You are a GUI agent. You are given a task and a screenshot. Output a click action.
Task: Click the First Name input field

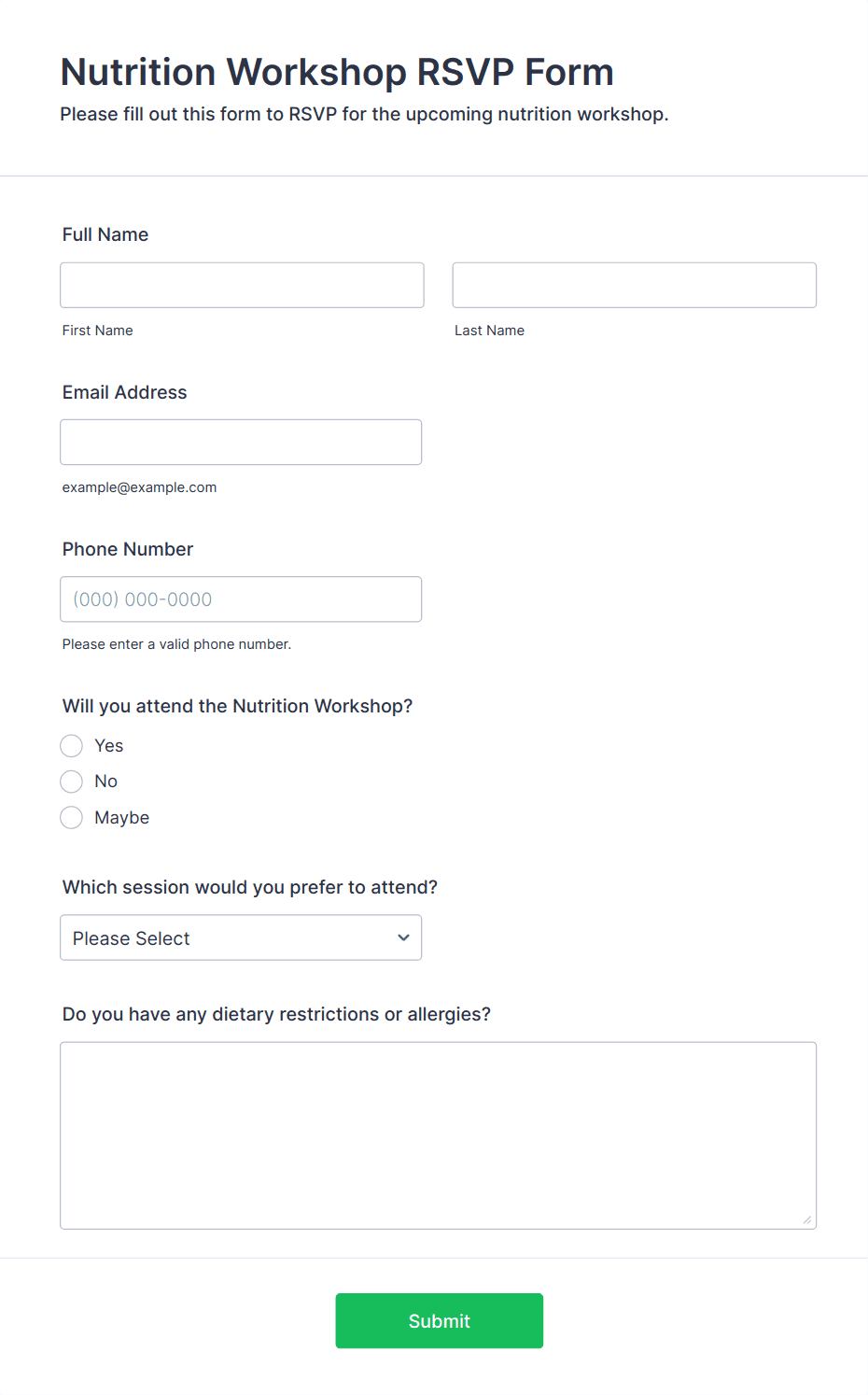(x=242, y=285)
